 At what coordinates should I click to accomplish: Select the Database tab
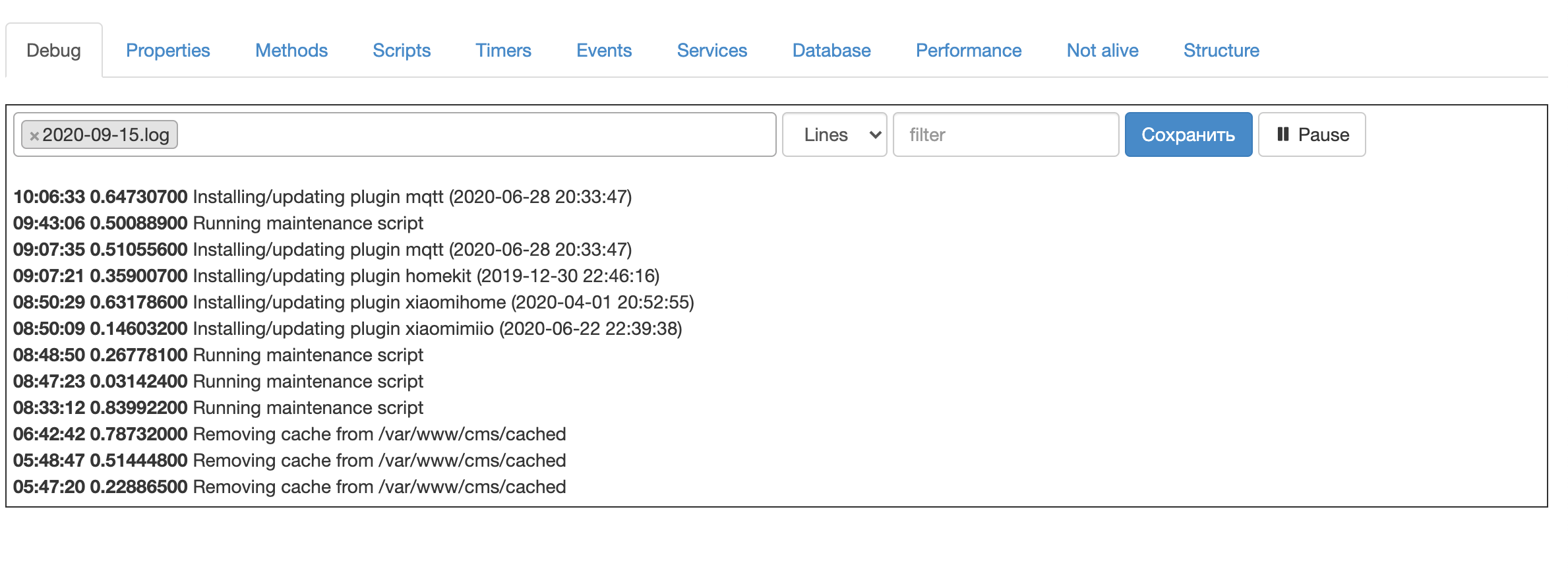[831, 50]
